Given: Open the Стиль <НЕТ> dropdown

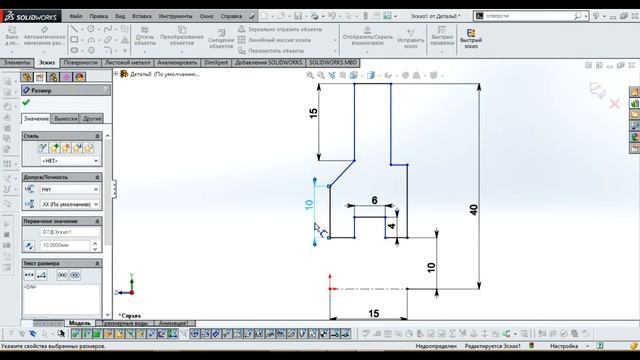Looking at the screenshot, I should 70,161.
